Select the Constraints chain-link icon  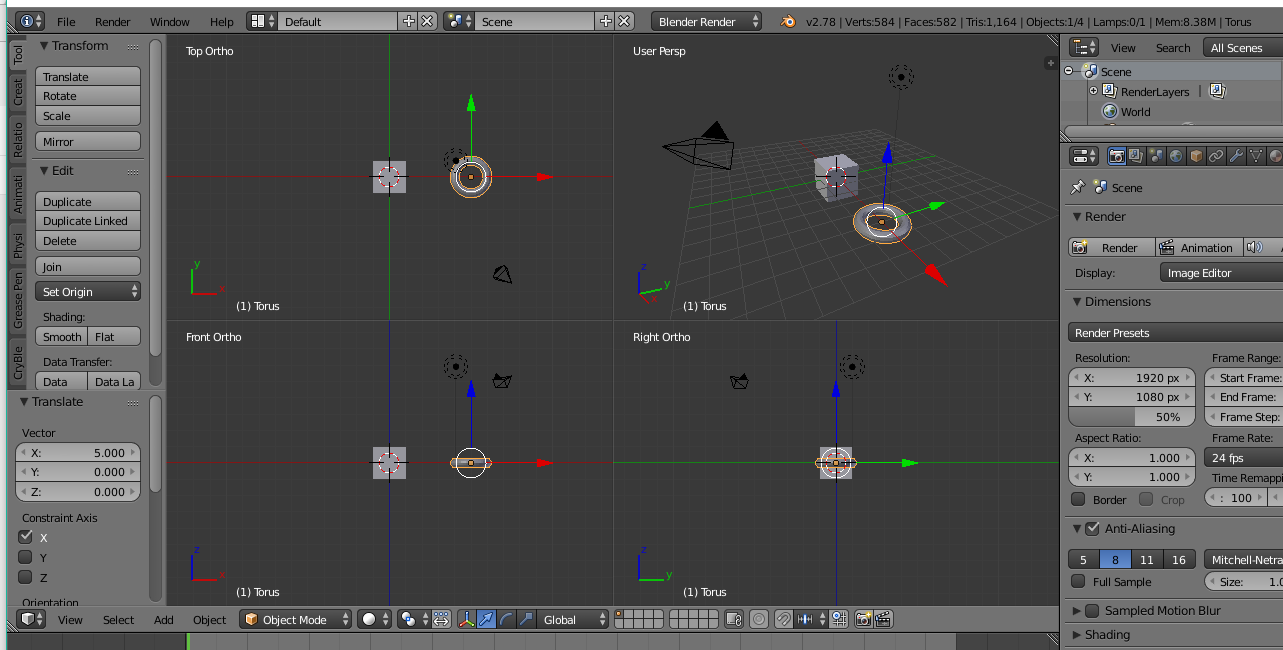(x=1217, y=155)
